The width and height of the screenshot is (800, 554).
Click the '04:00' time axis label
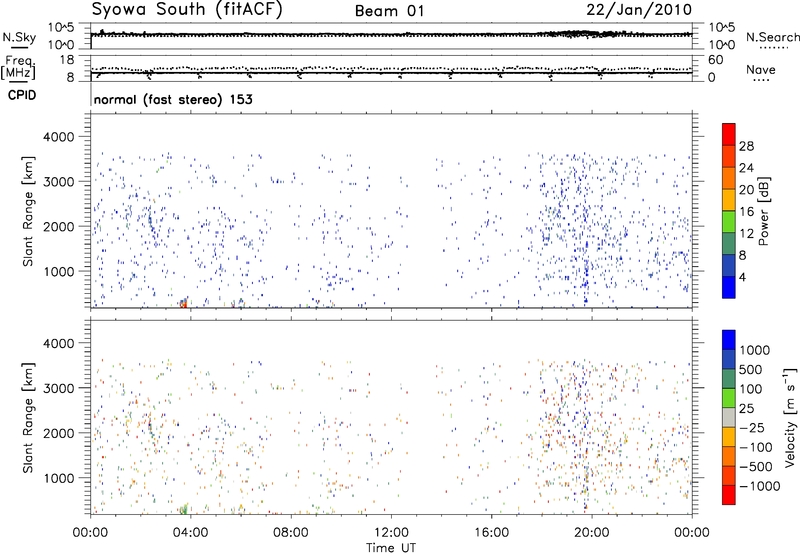coord(190,533)
